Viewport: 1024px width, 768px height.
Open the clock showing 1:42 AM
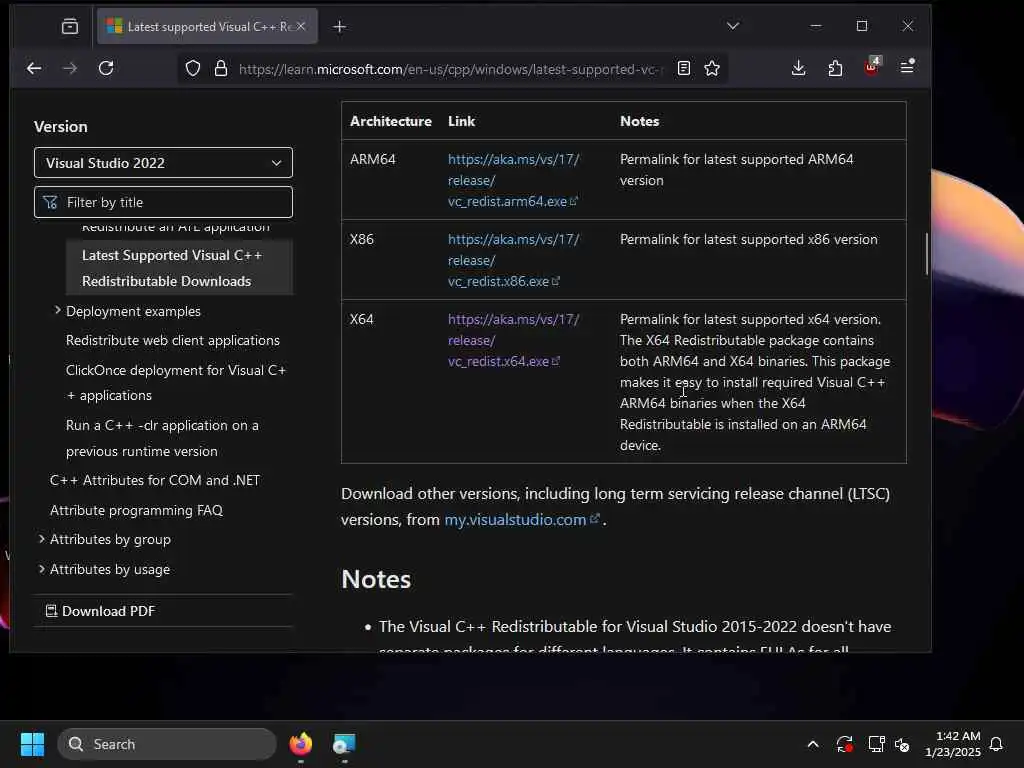953,744
